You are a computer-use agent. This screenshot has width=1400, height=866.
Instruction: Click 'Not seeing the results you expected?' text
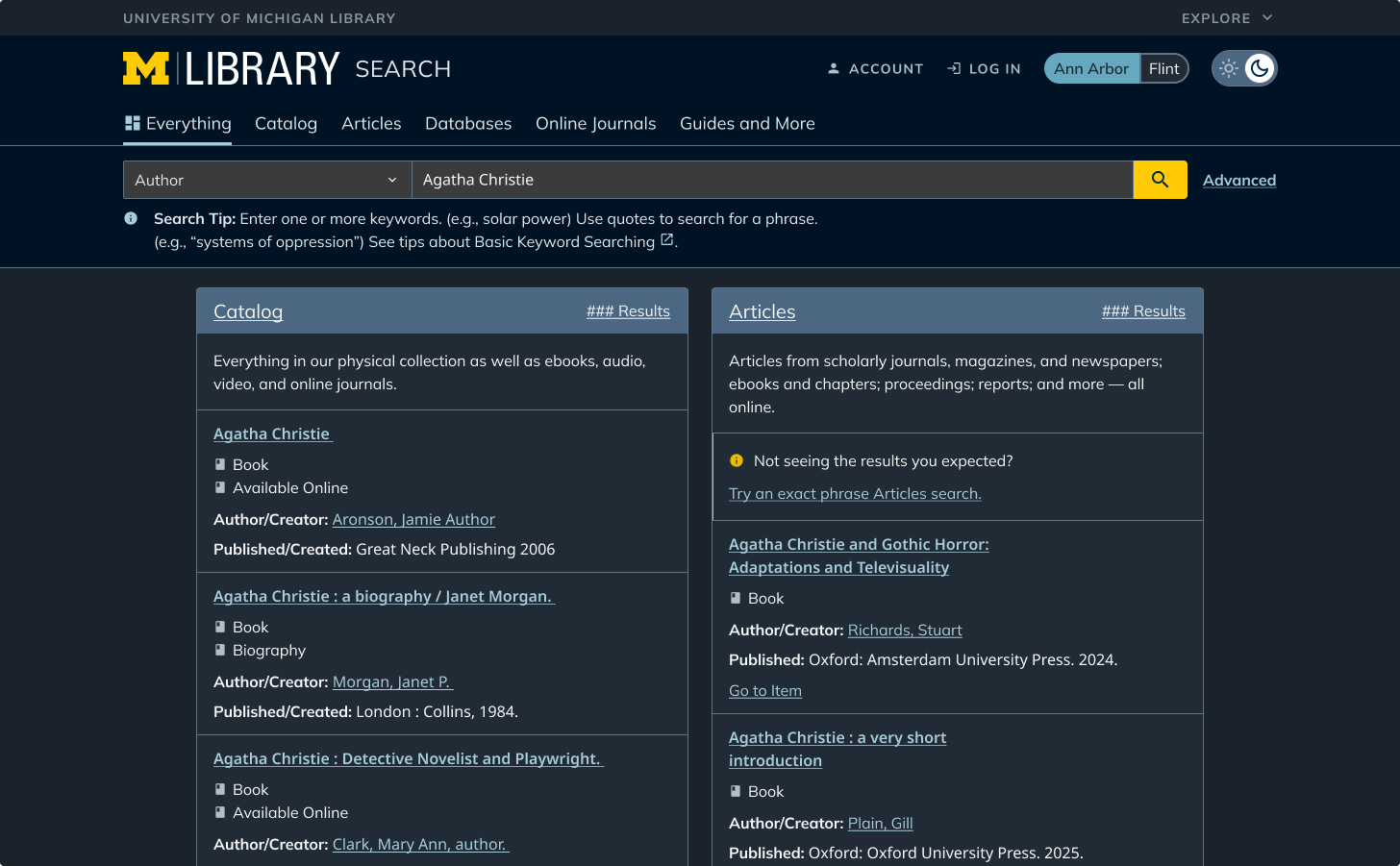pyautogui.click(x=884, y=460)
